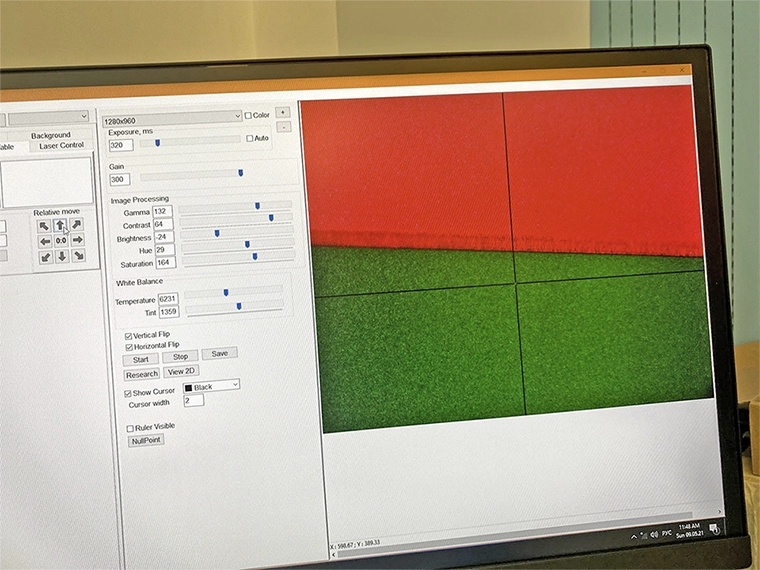This screenshot has width=760, height=570.
Task: Disable the Vertical Flip checkbox
Action: point(128,335)
